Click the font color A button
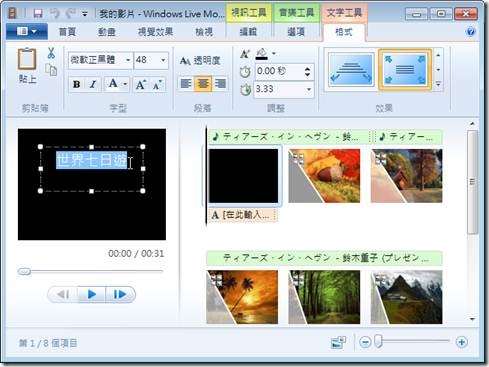The width and height of the screenshot is (489, 367). tap(113, 84)
